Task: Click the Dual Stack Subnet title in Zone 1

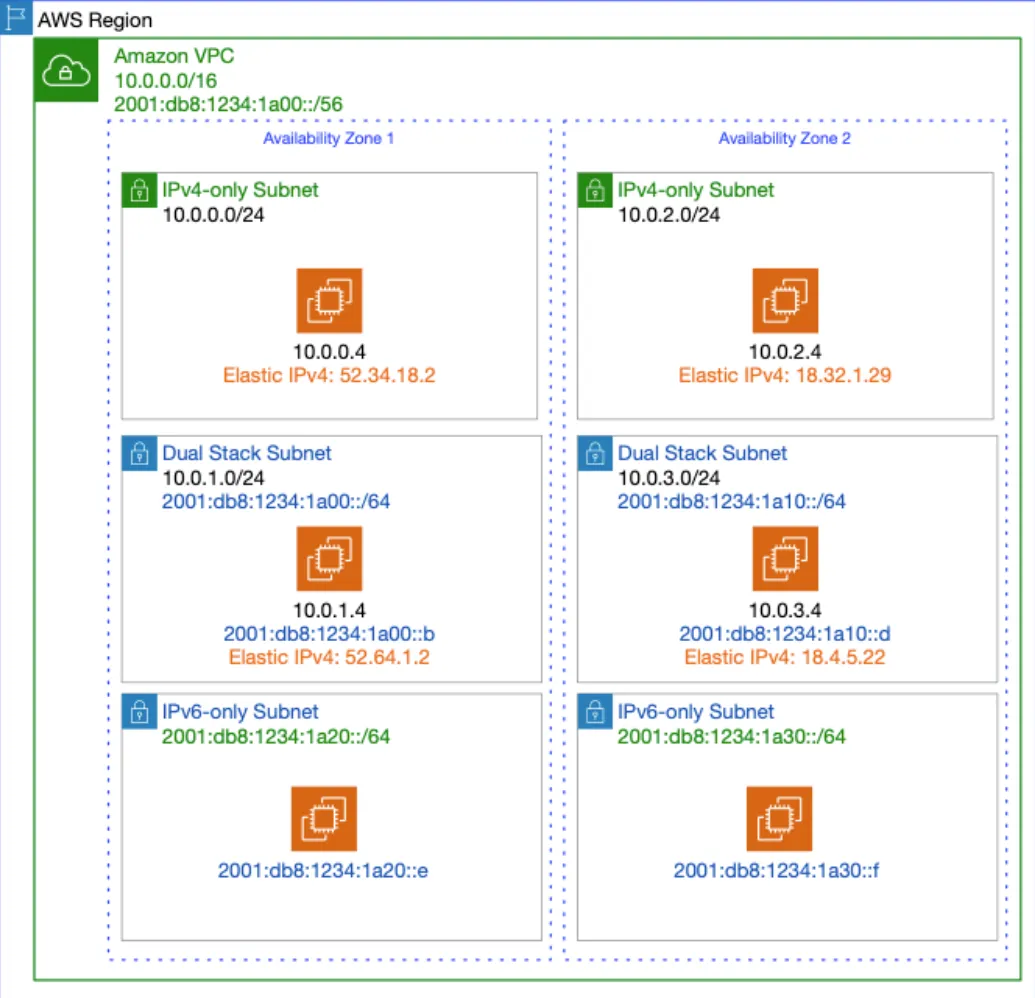Action: (x=247, y=453)
